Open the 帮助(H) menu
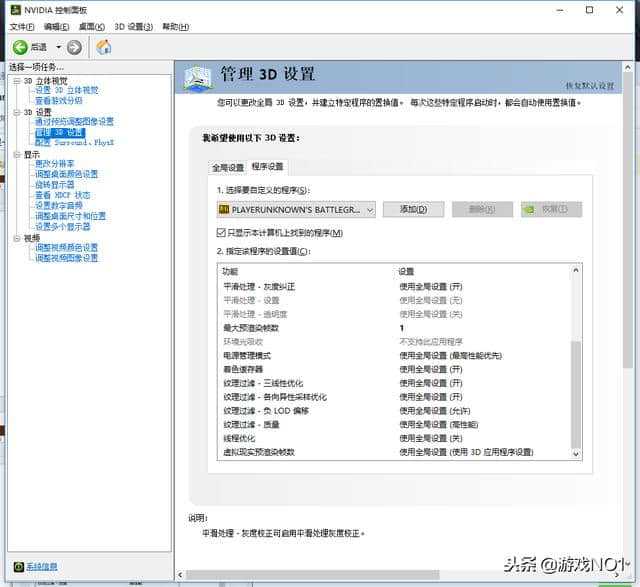This screenshot has height=587, width=640. (x=176, y=27)
